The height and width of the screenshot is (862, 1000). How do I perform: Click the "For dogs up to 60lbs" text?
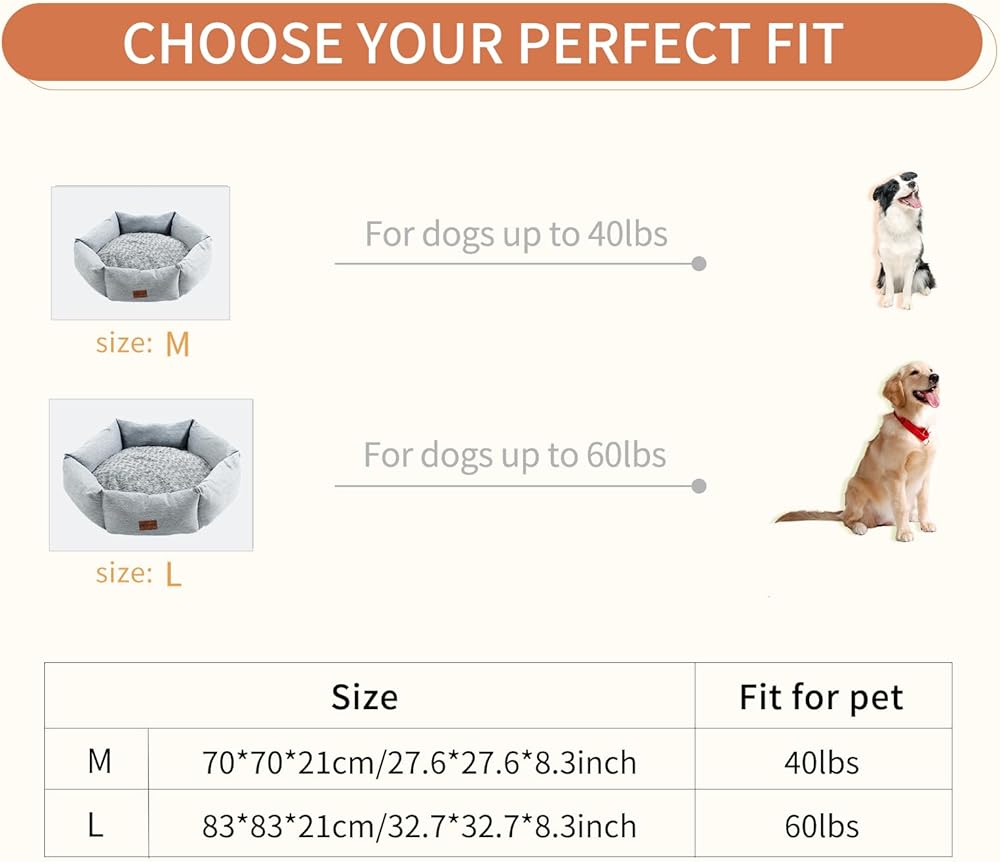515,455
